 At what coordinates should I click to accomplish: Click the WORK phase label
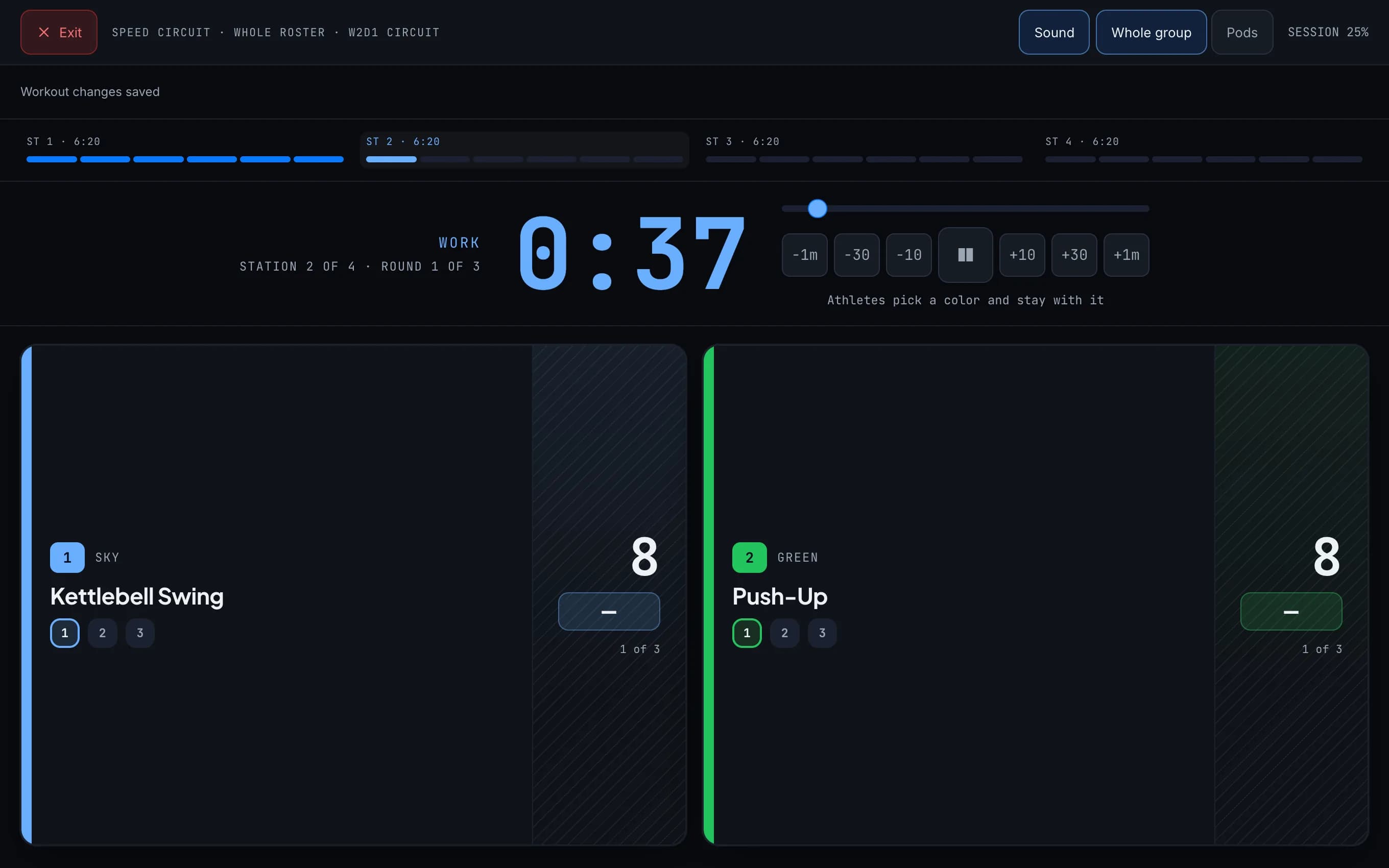tap(459, 243)
